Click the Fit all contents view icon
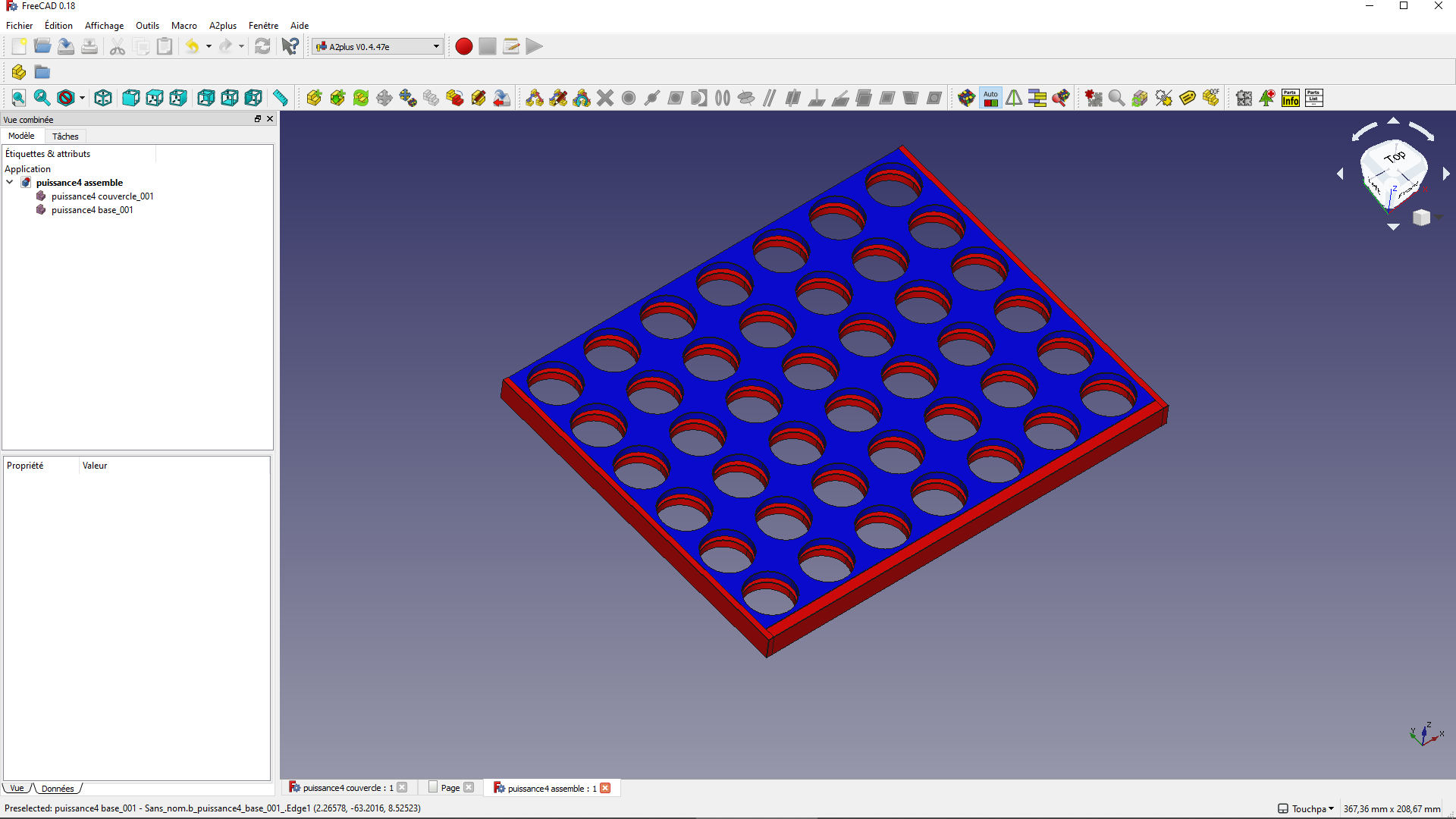The width and height of the screenshot is (1456, 819). pos(18,98)
